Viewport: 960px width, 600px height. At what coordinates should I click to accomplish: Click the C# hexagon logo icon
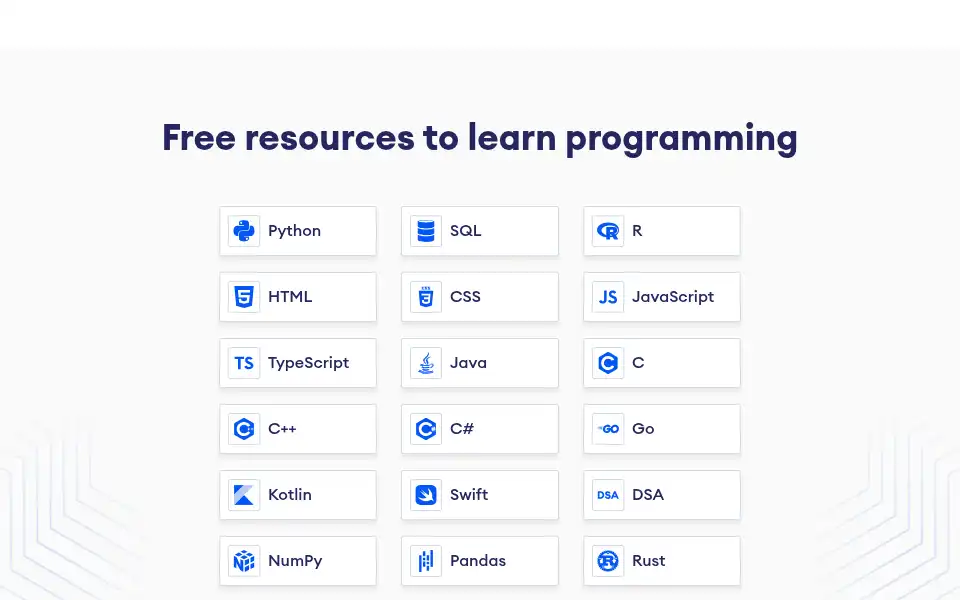[426, 429]
